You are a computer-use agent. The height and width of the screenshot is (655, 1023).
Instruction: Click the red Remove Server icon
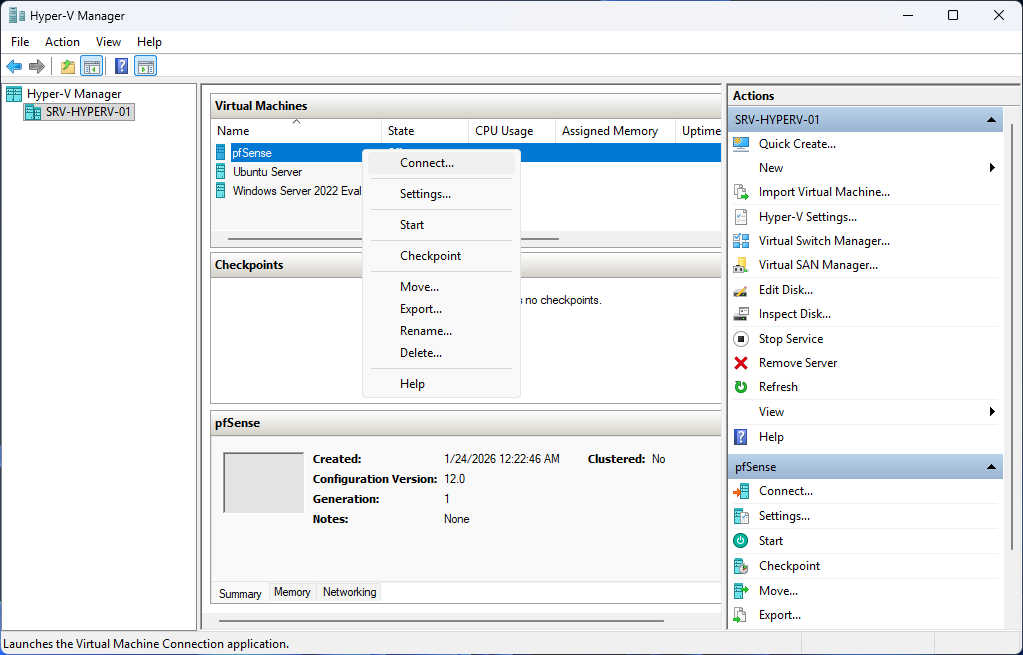741,363
